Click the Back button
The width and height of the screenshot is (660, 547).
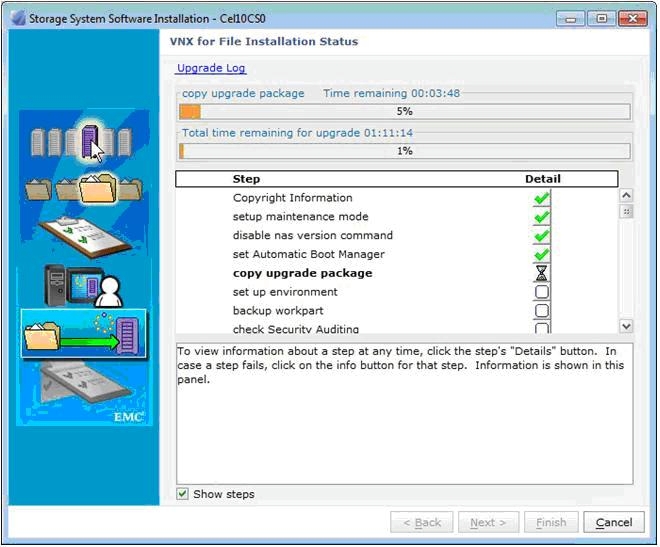tap(422, 523)
